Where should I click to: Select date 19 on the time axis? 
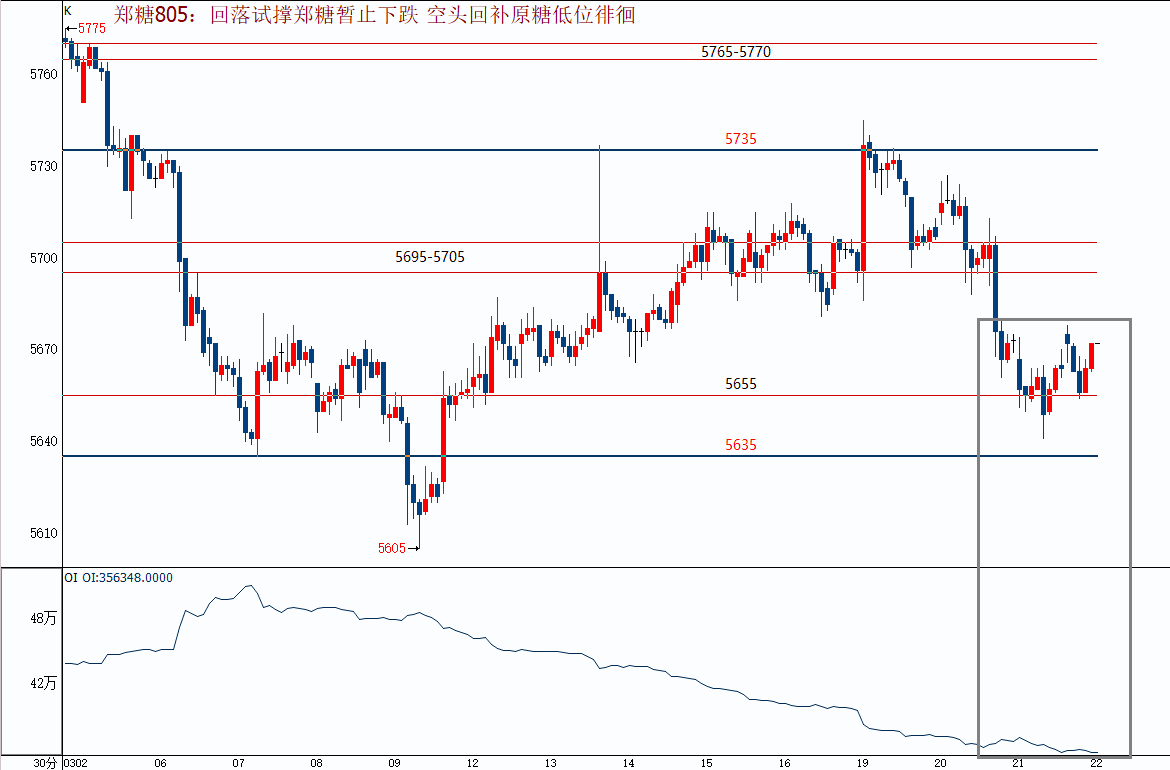[x=862, y=763]
